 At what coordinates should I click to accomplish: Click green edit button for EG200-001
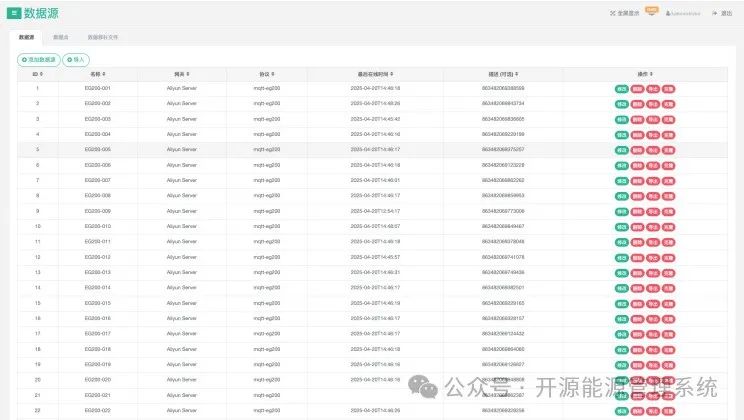tap(622, 89)
